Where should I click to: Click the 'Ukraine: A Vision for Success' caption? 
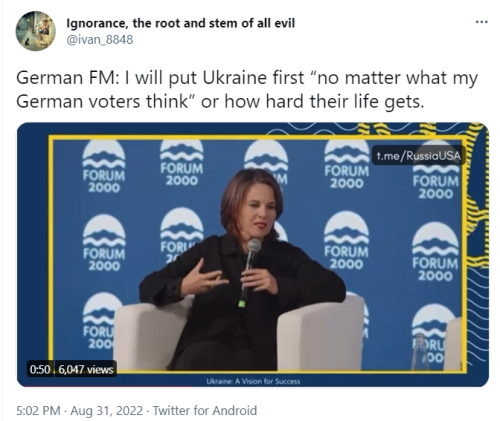(253, 381)
